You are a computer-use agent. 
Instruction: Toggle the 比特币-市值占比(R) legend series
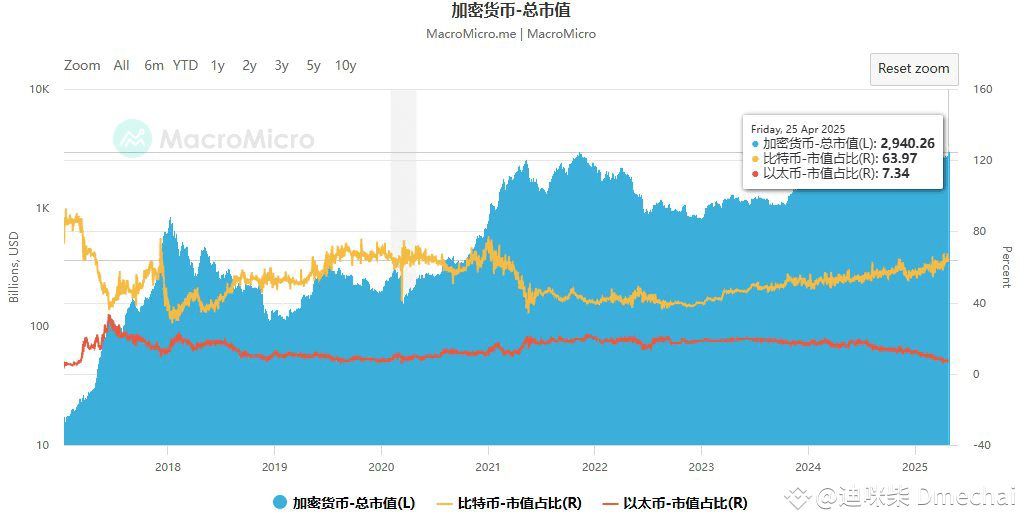(519, 503)
